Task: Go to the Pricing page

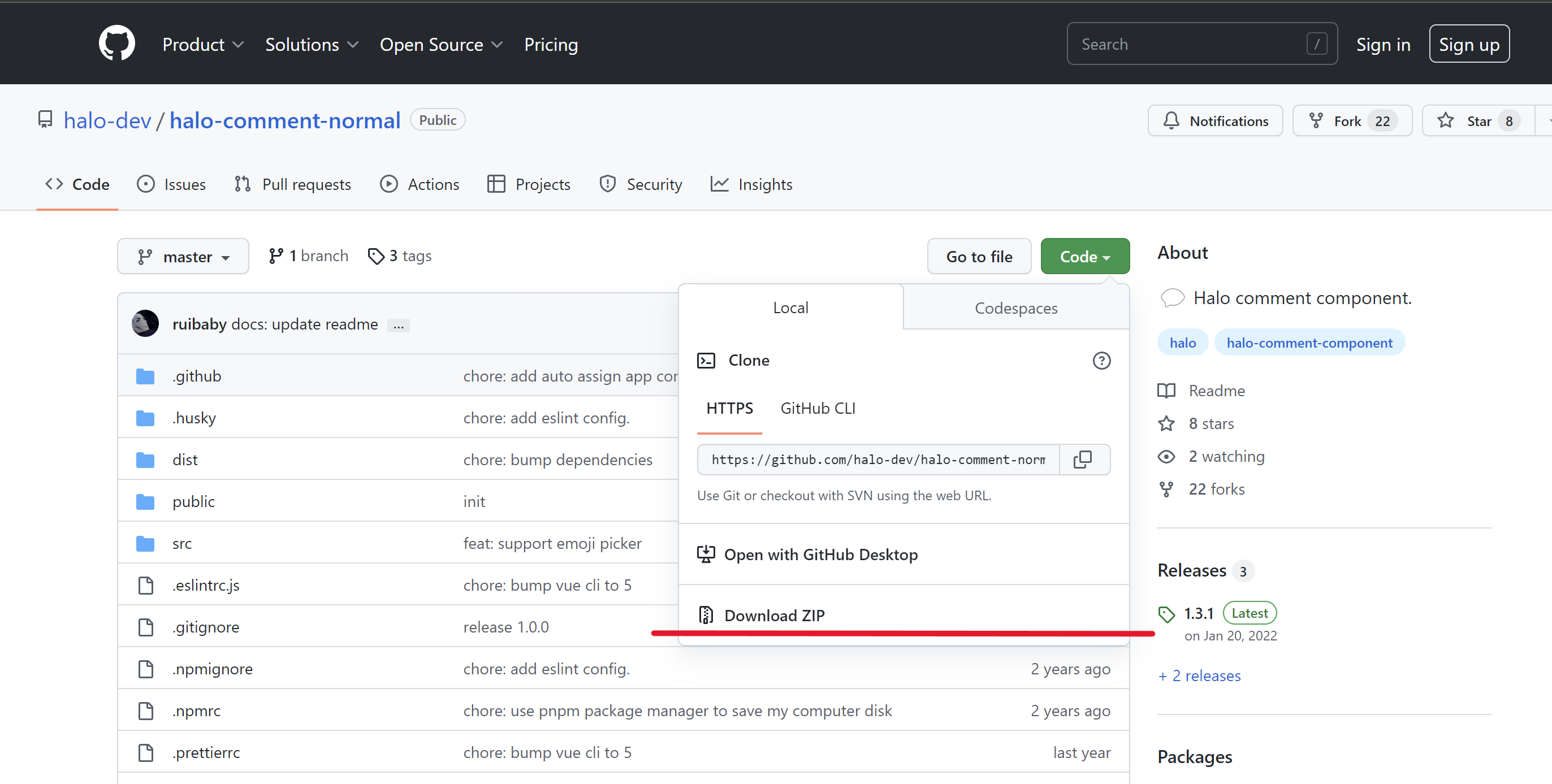Action: click(551, 45)
